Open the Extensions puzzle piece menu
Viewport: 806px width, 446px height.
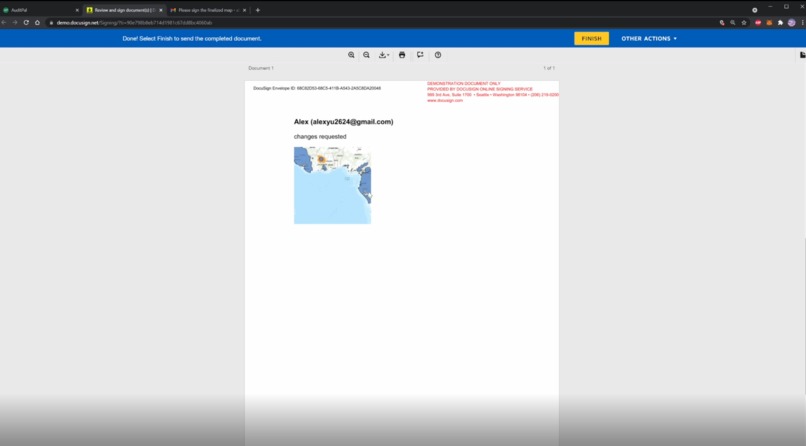coord(780,23)
